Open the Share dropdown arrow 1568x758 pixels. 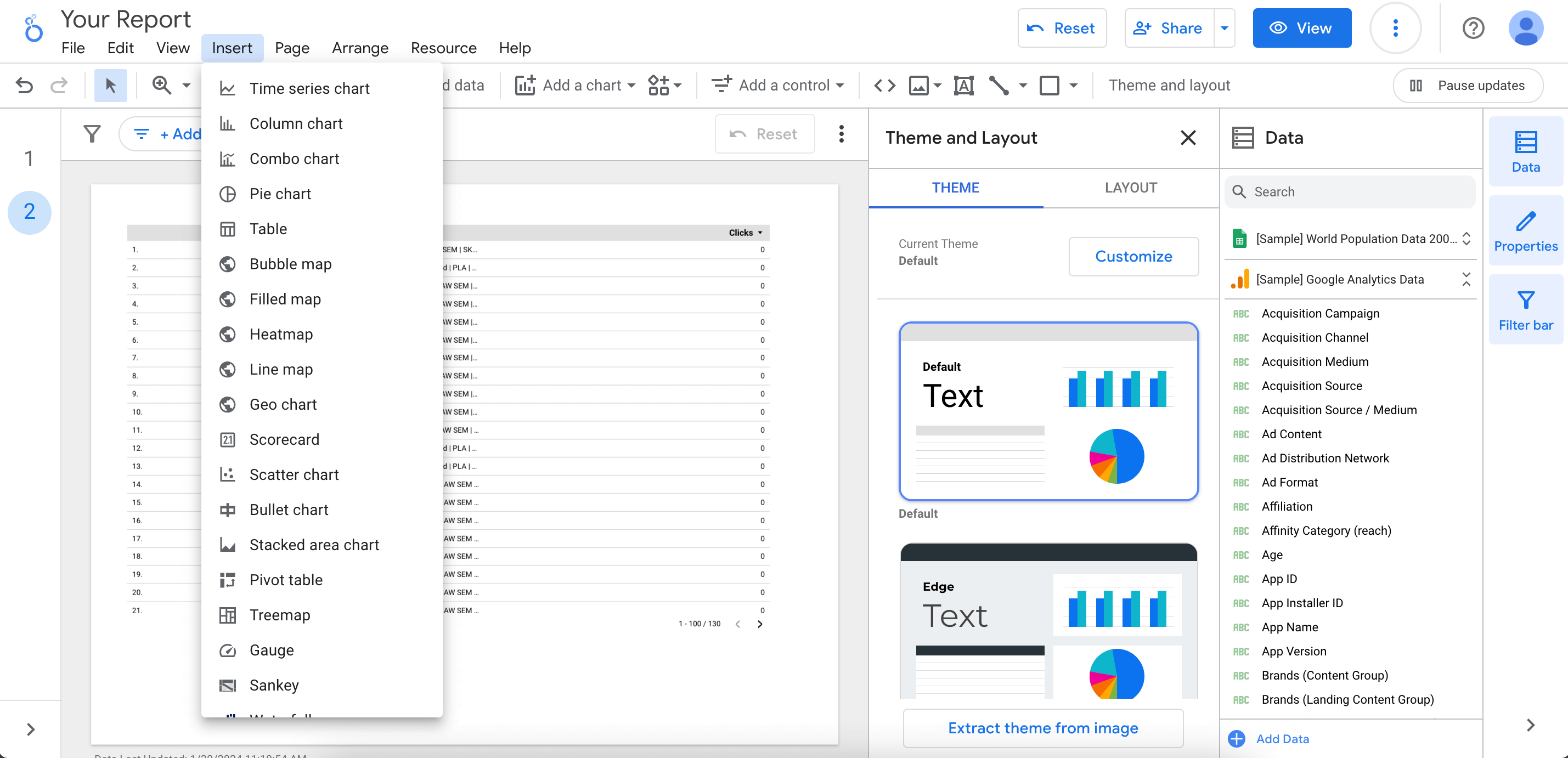click(x=1224, y=28)
